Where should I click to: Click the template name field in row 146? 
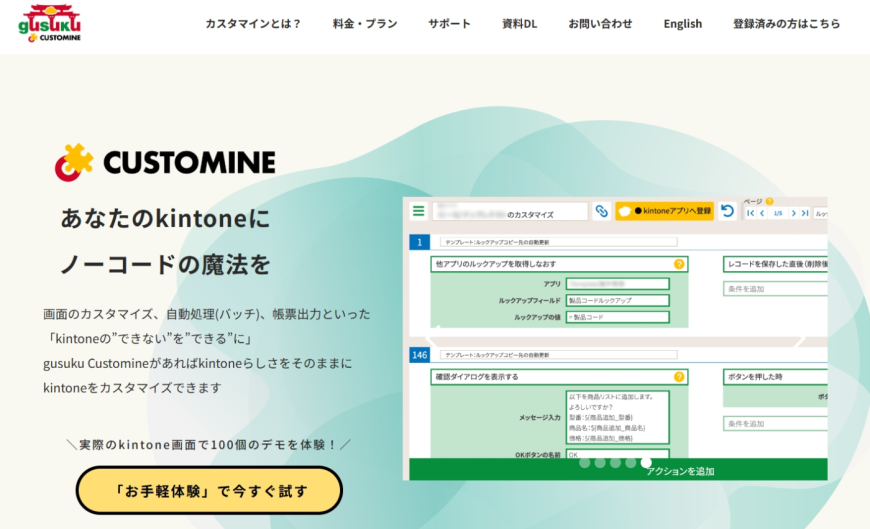[x=559, y=355]
